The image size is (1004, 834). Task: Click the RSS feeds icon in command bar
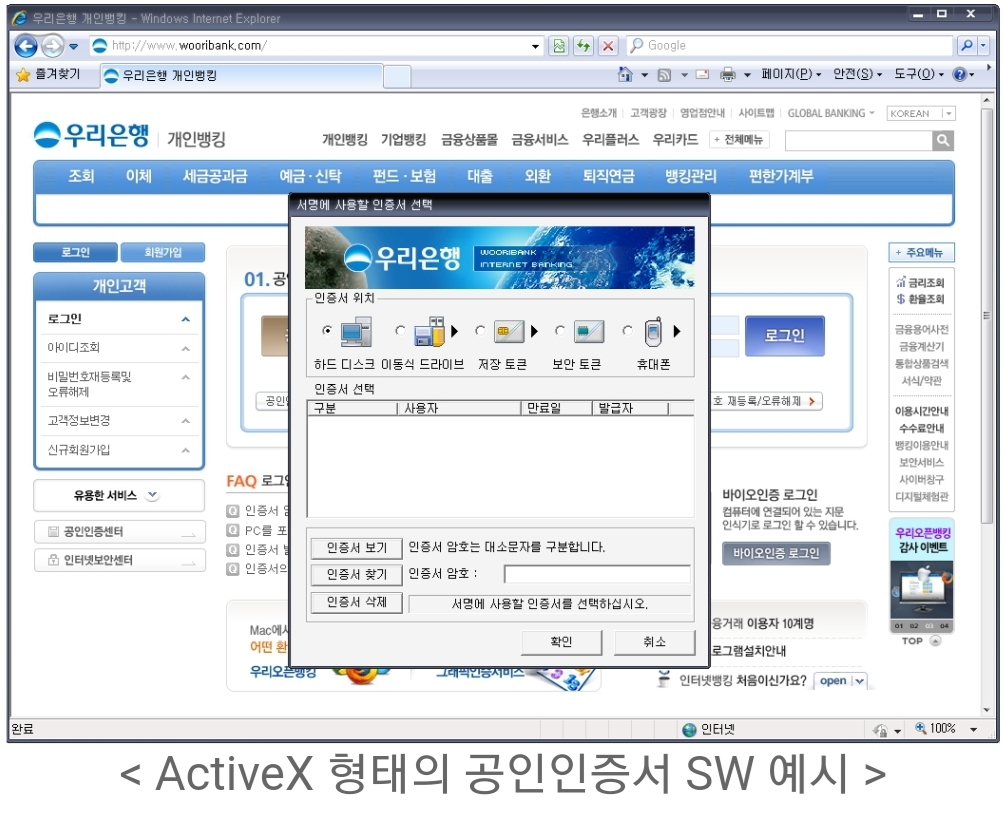point(664,75)
